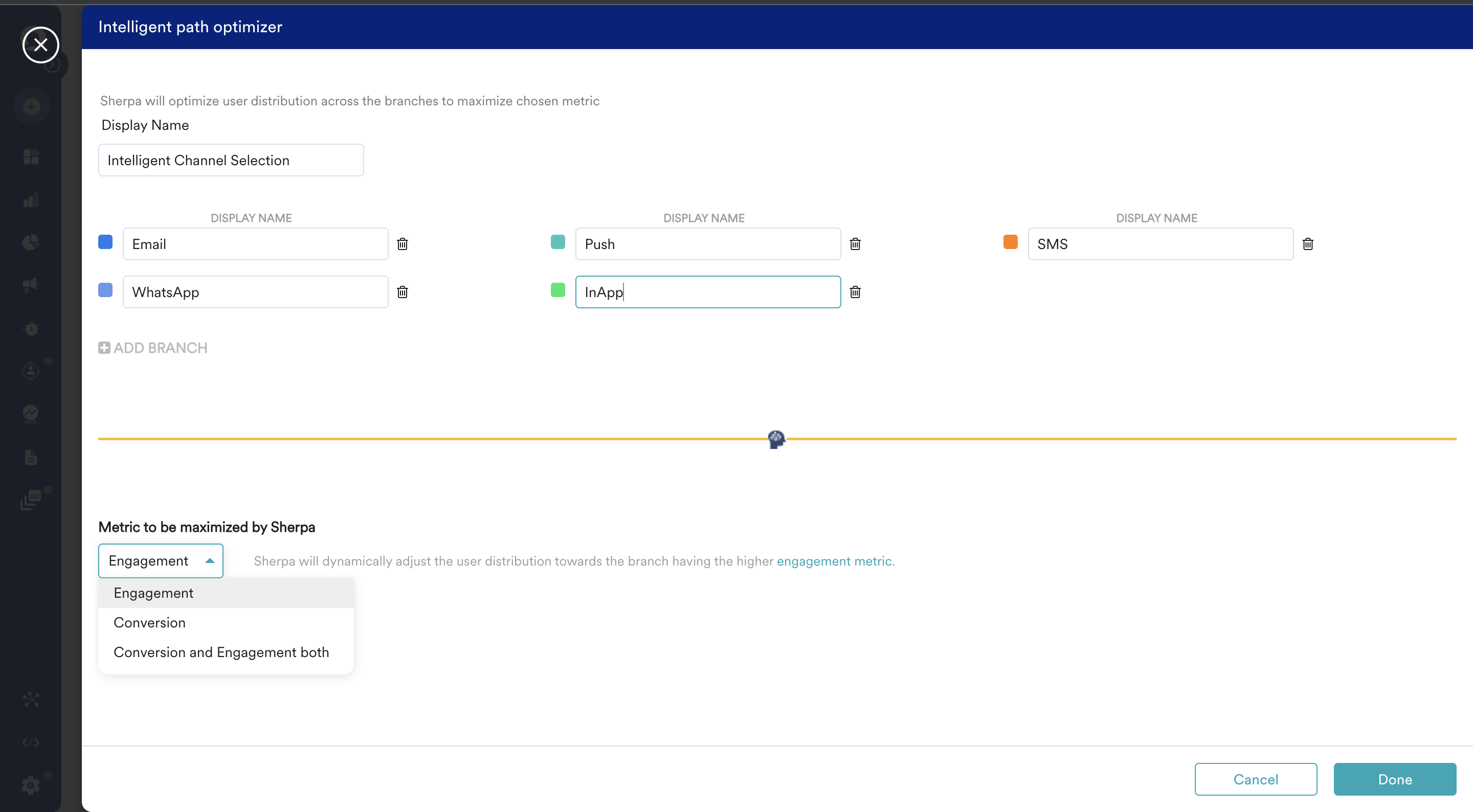Select Engagement from the metric list
1473x812 pixels.
click(x=154, y=593)
